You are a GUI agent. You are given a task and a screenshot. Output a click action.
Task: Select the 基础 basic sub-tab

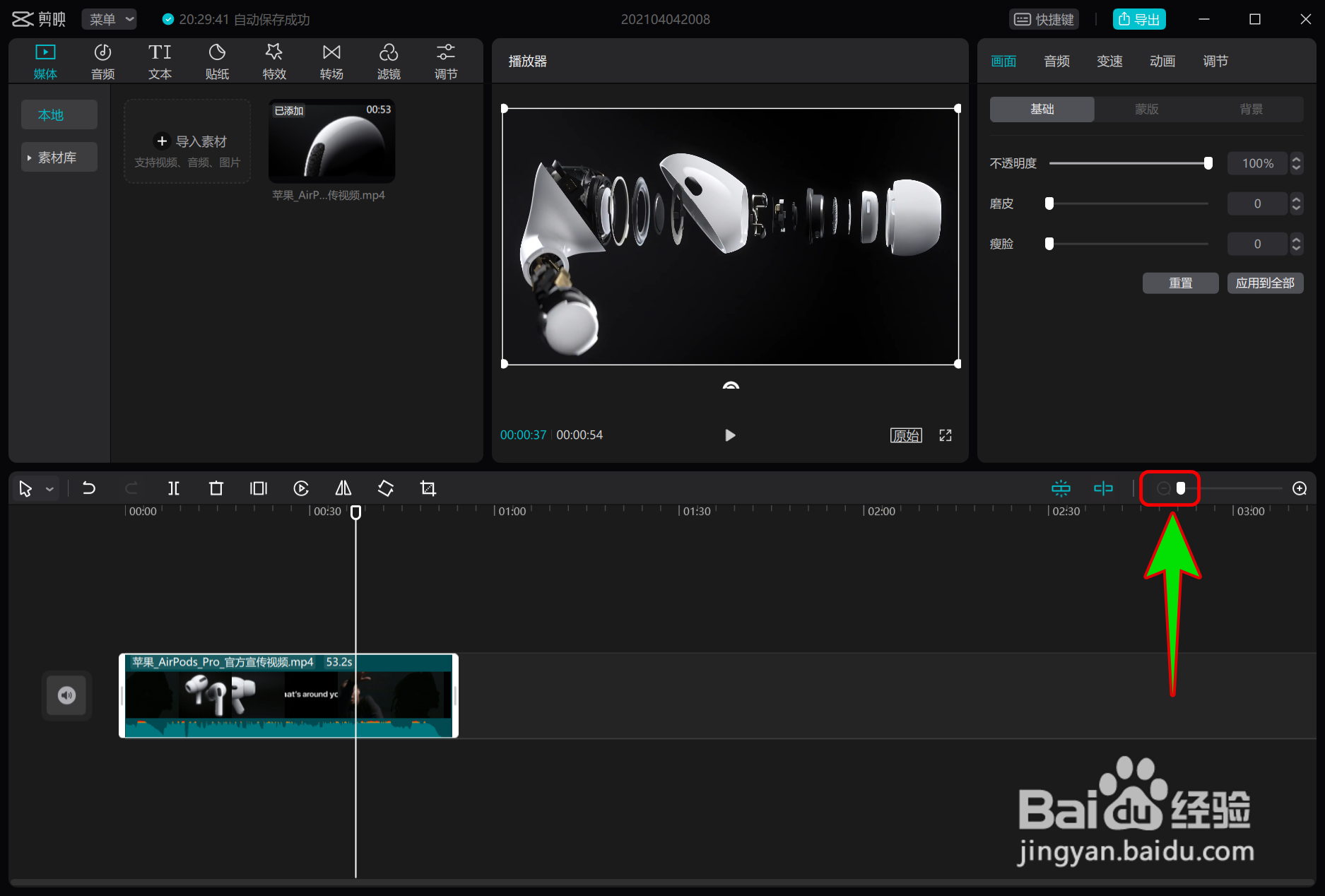1042,109
